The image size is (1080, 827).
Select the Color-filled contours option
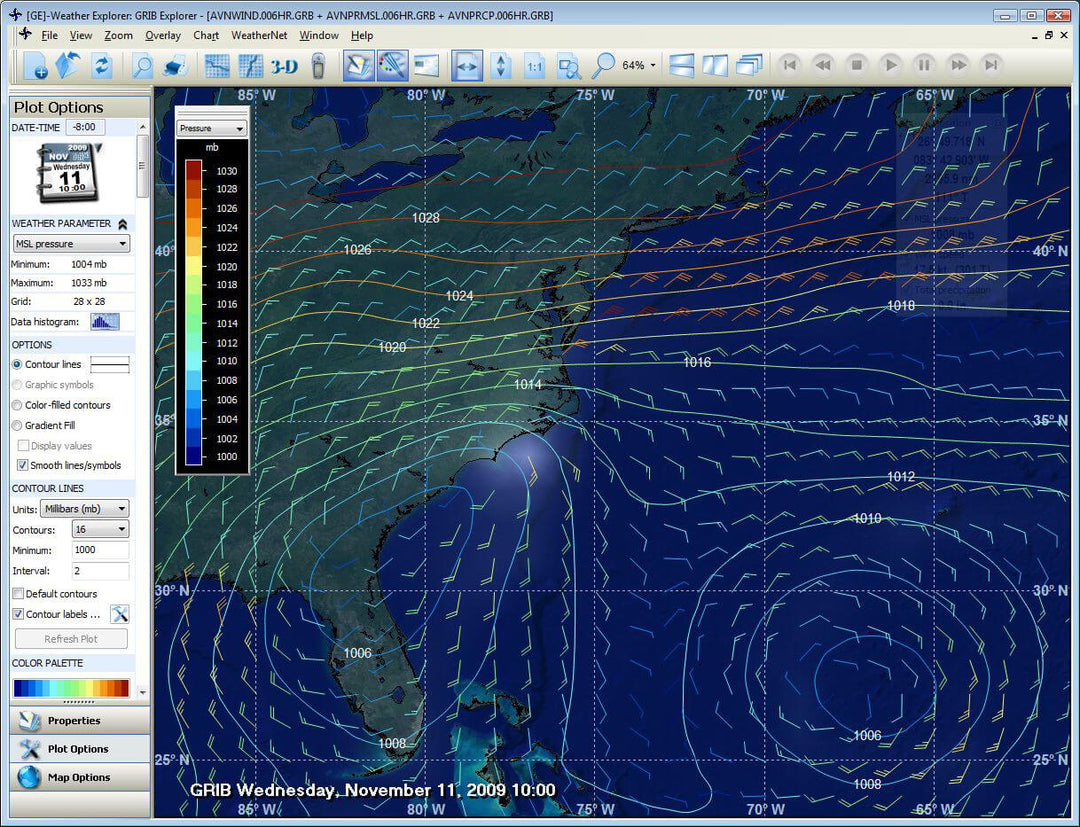[x=17, y=405]
